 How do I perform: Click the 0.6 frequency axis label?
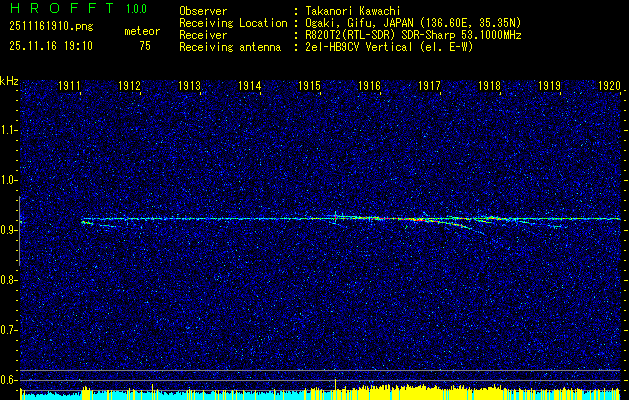[x=9, y=379]
